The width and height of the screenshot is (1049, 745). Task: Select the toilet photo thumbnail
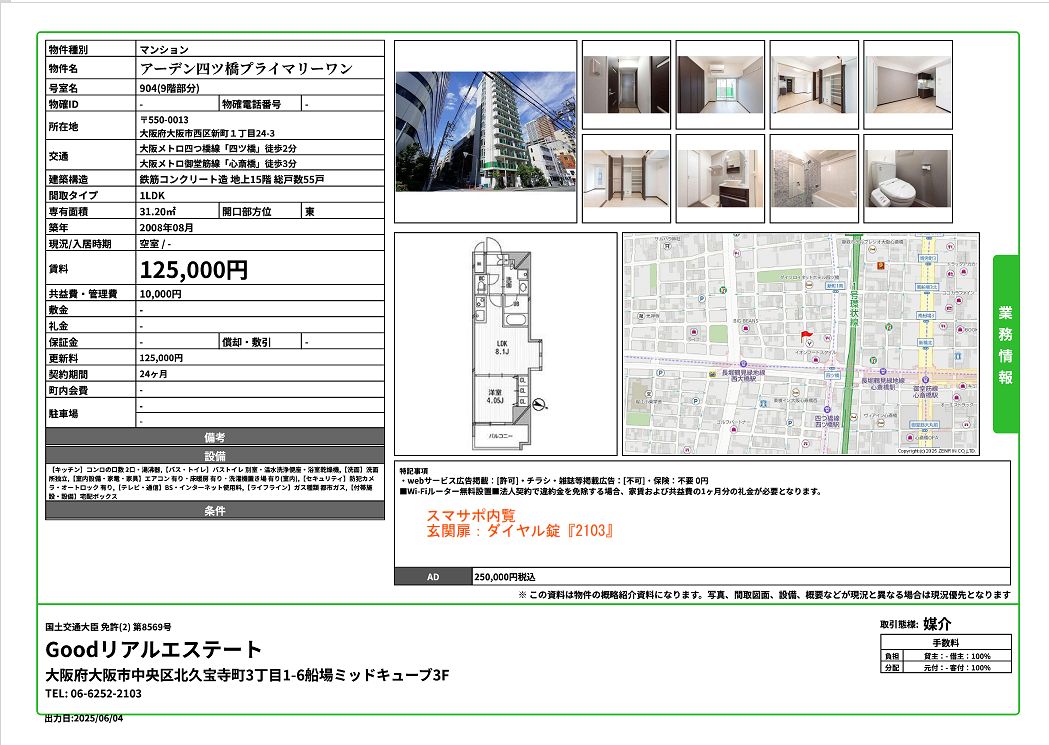click(907, 178)
